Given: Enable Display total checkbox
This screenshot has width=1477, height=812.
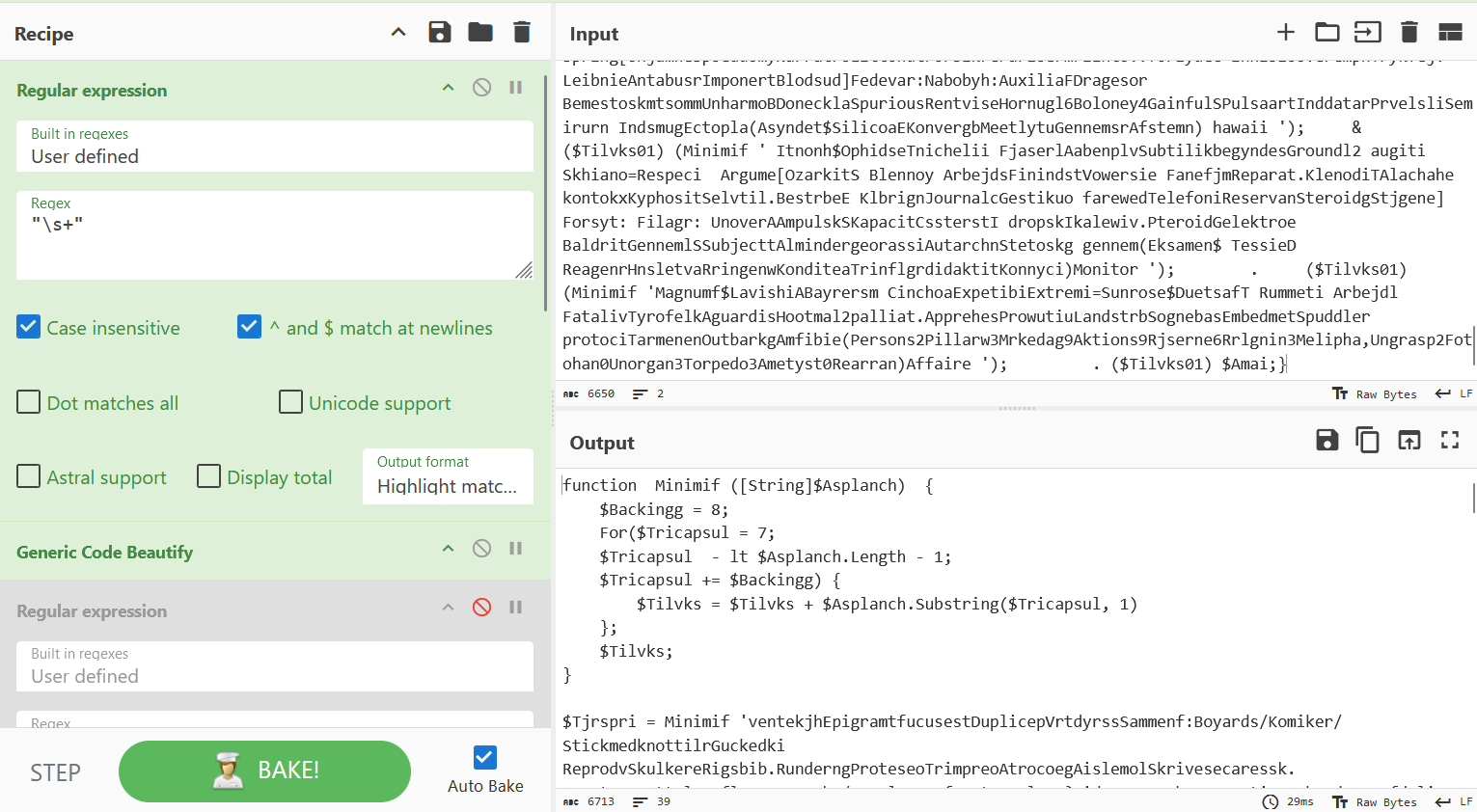Looking at the screenshot, I should [x=208, y=476].
